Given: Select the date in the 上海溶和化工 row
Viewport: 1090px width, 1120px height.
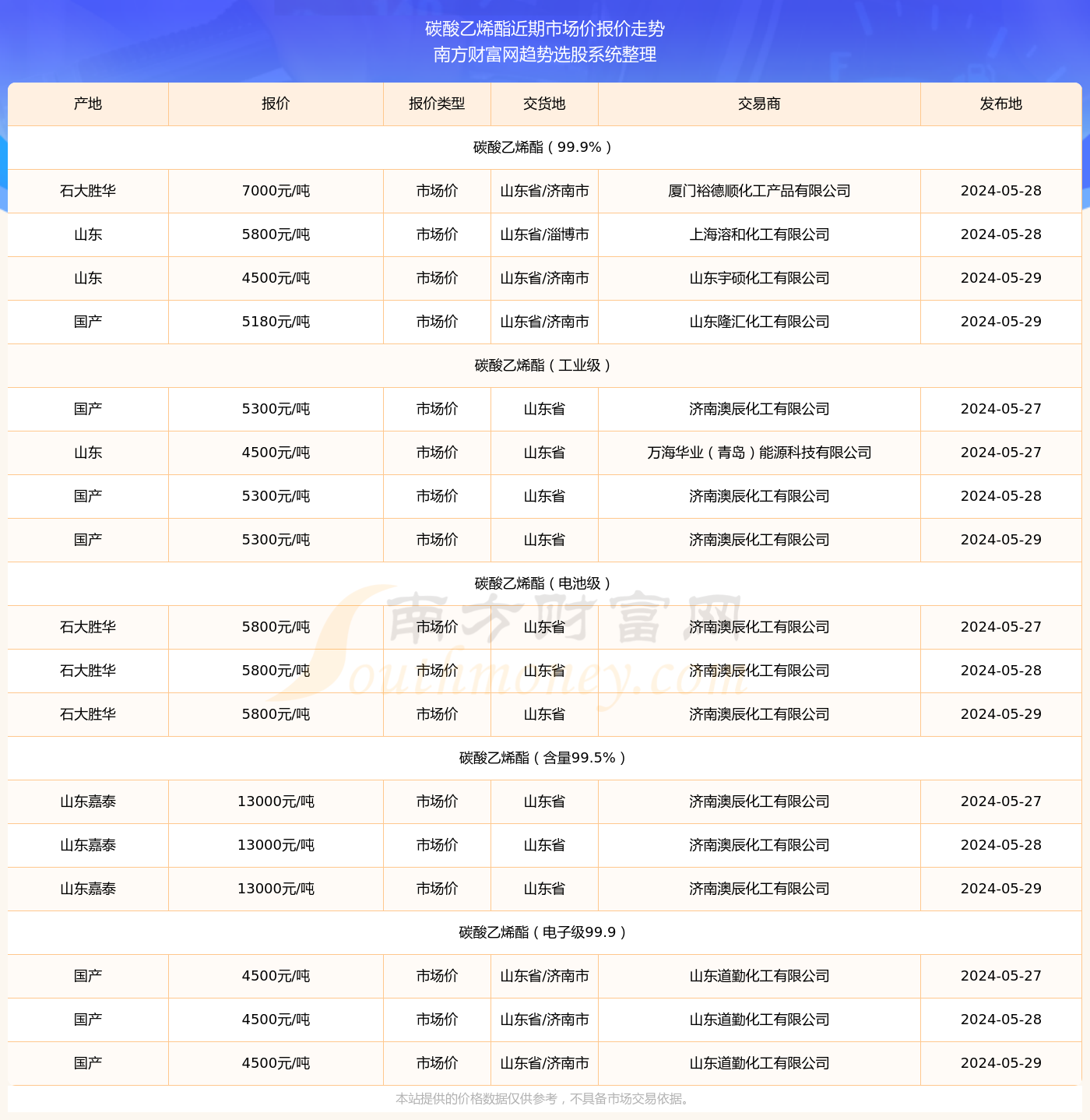Looking at the screenshot, I should 1001,234.
